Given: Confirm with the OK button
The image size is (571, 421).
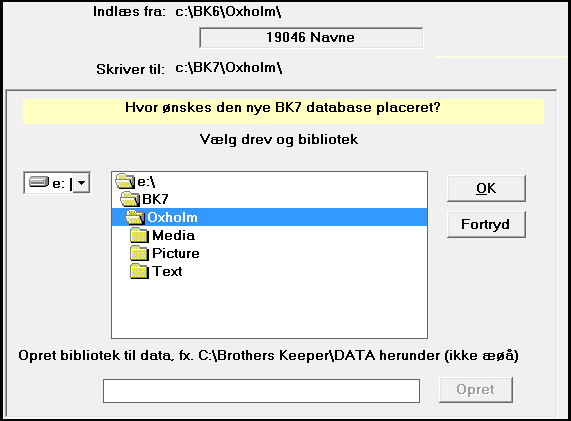Looking at the screenshot, I should [486, 188].
